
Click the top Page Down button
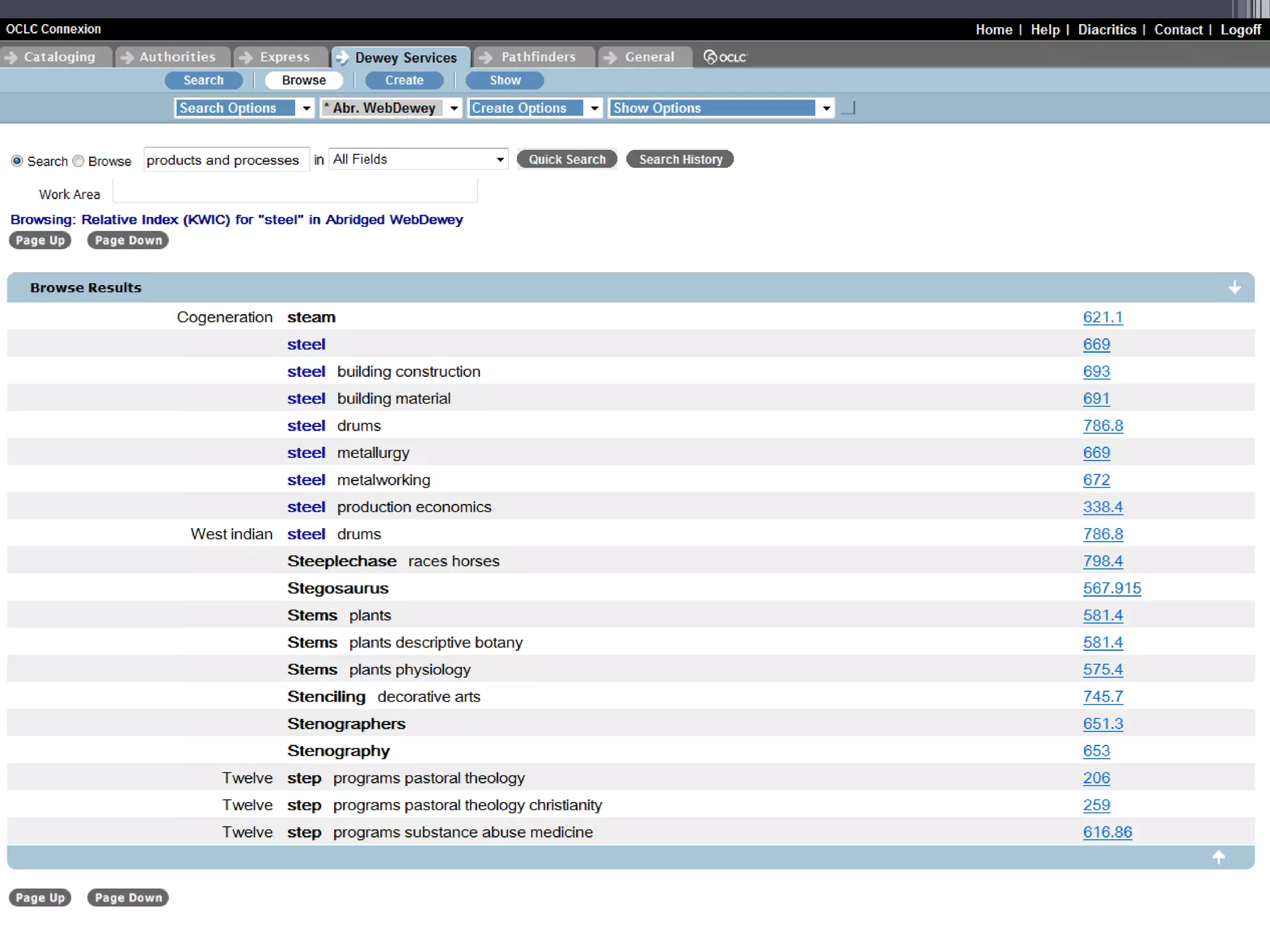pyautogui.click(x=128, y=240)
